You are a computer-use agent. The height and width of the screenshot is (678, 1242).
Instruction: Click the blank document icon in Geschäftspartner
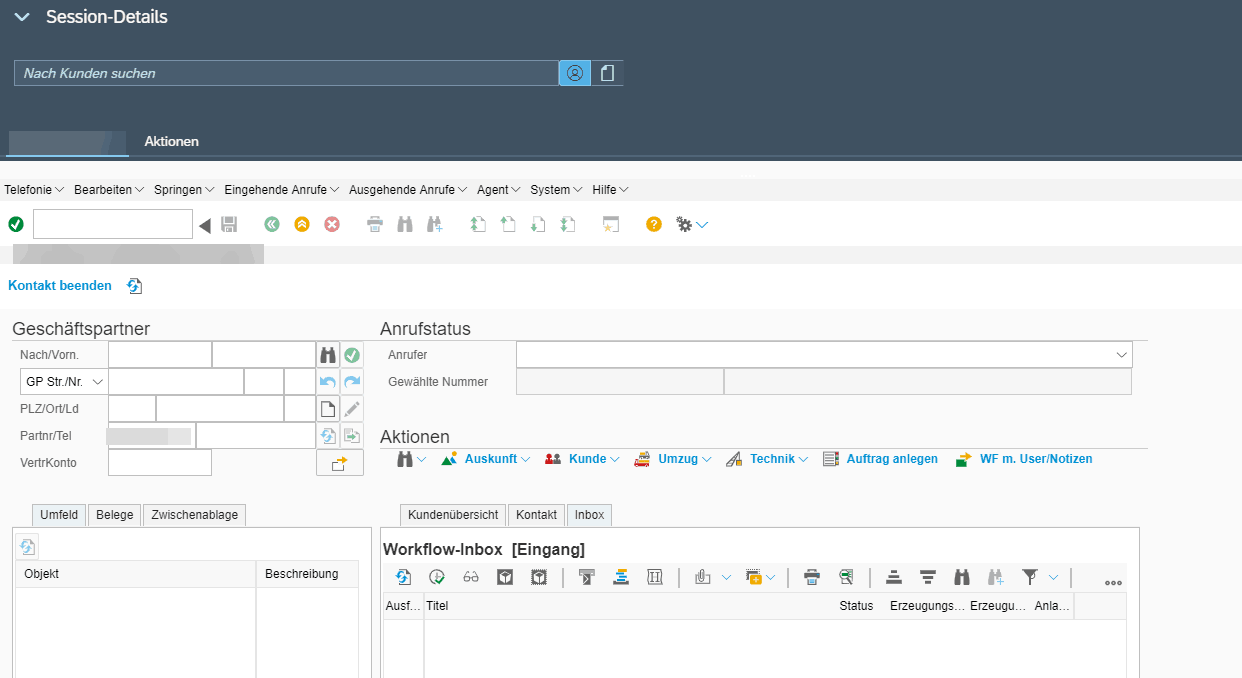coord(327,409)
